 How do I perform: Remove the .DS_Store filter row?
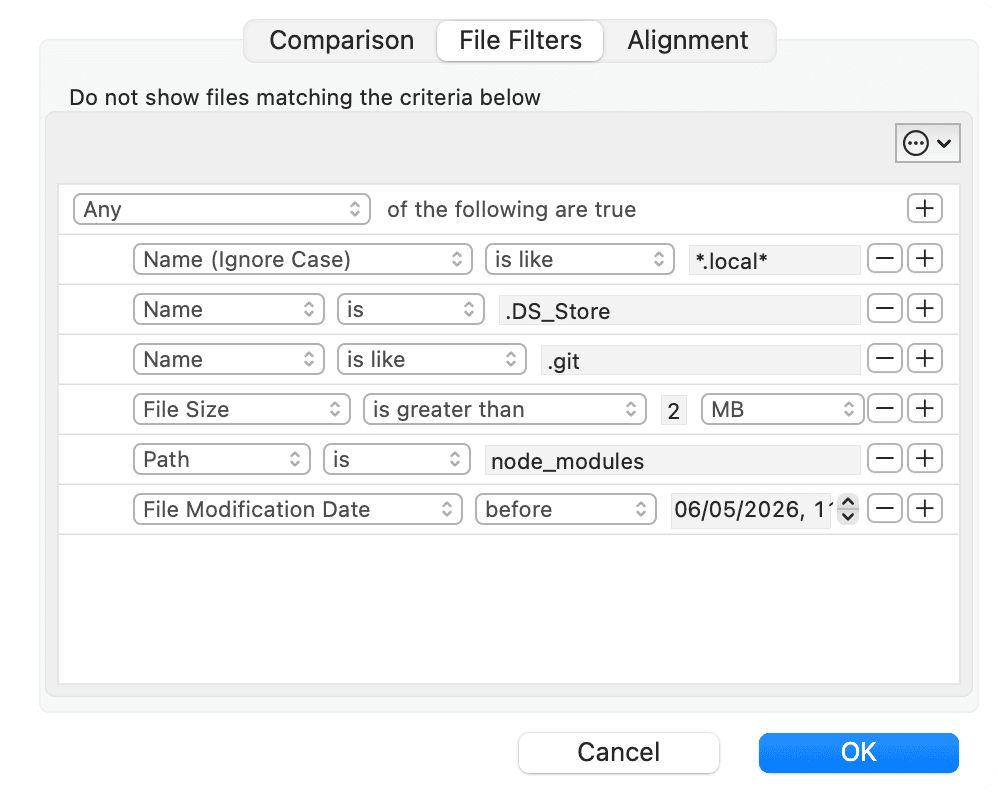[x=885, y=309]
